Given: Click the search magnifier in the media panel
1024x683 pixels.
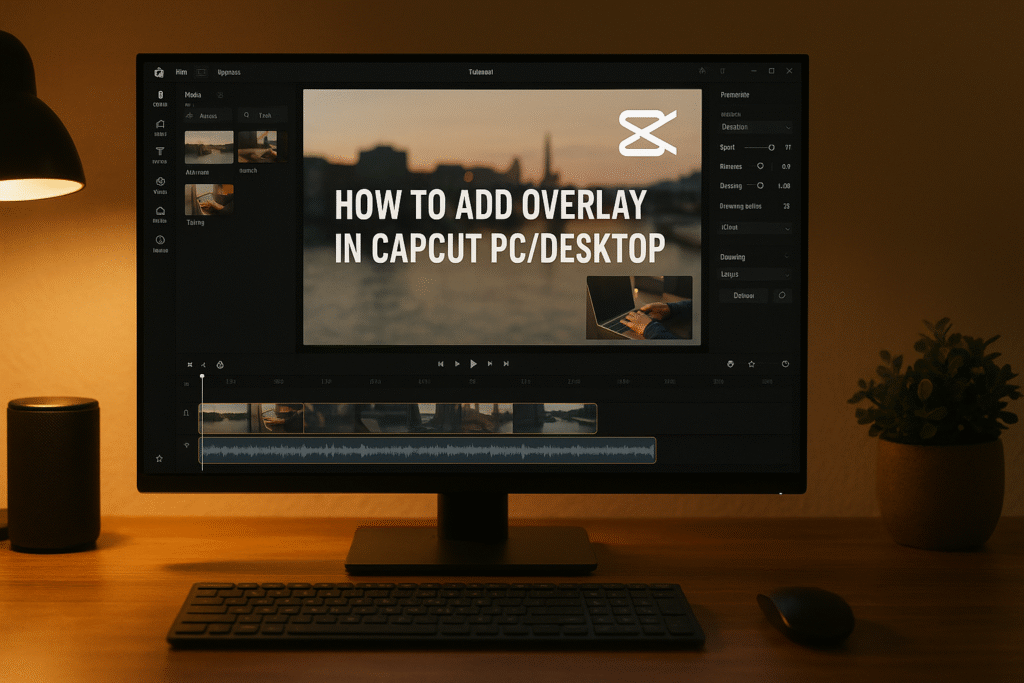Looking at the screenshot, I should 246,116.
